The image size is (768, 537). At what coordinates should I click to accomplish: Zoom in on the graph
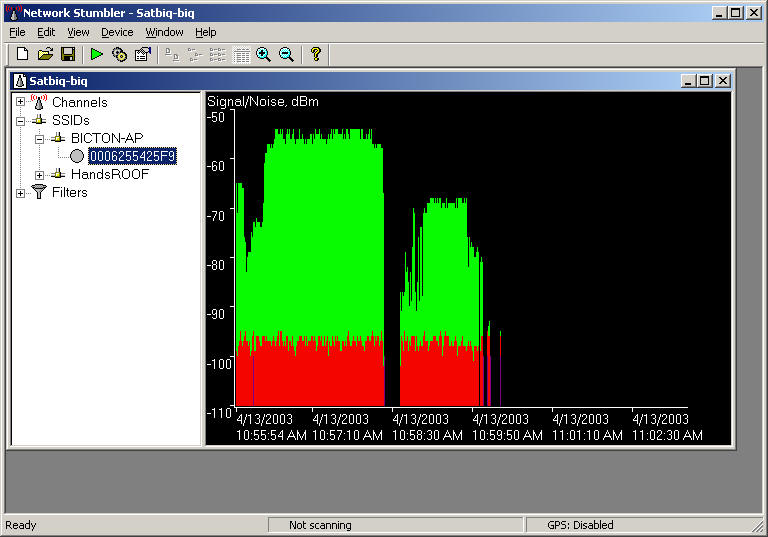[264, 54]
